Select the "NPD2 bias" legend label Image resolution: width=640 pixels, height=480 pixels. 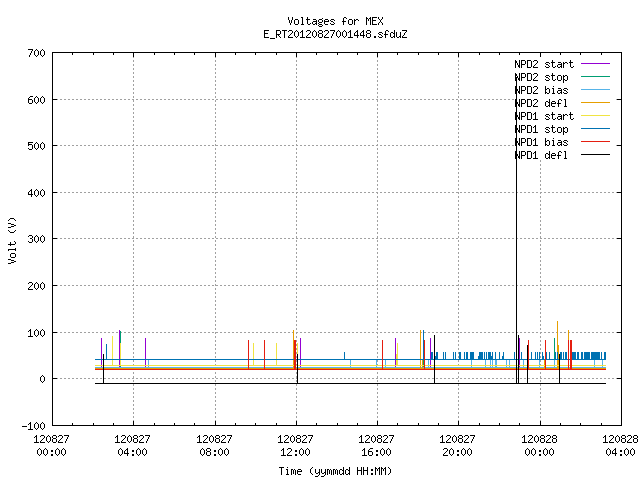(x=541, y=90)
